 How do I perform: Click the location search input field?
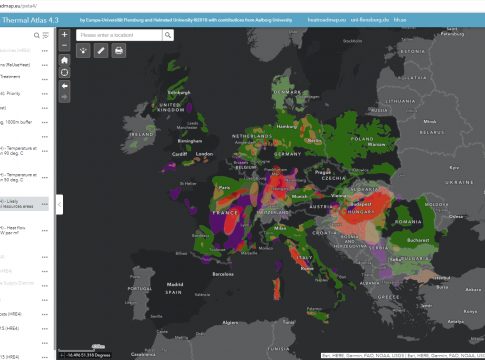pyautogui.click(x=119, y=35)
